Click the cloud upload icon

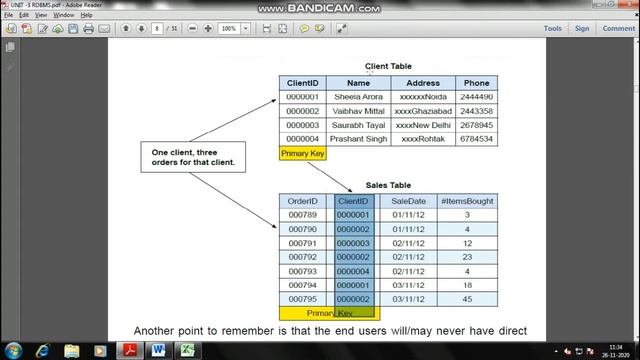[58, 29]
